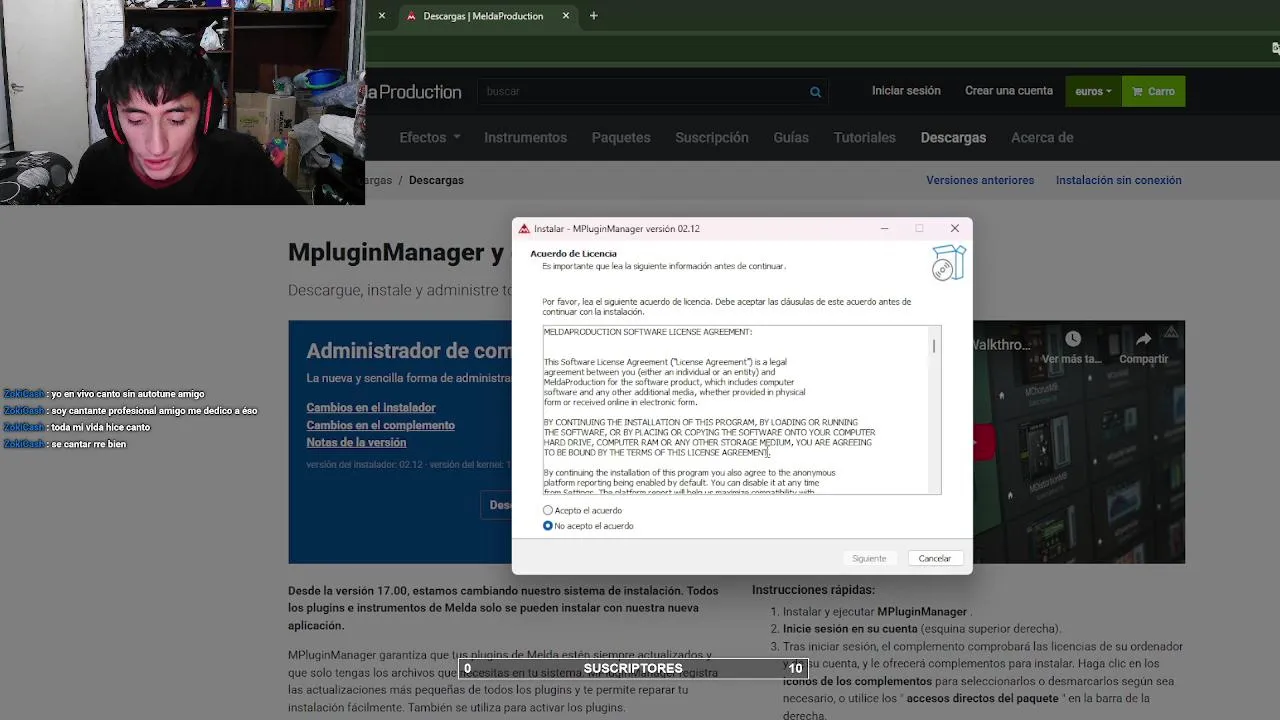Image resolution: width=1280 pixels, height=720 pixels.
Task: Click the Cancelar button in installer
Action: tap(935, 558)
